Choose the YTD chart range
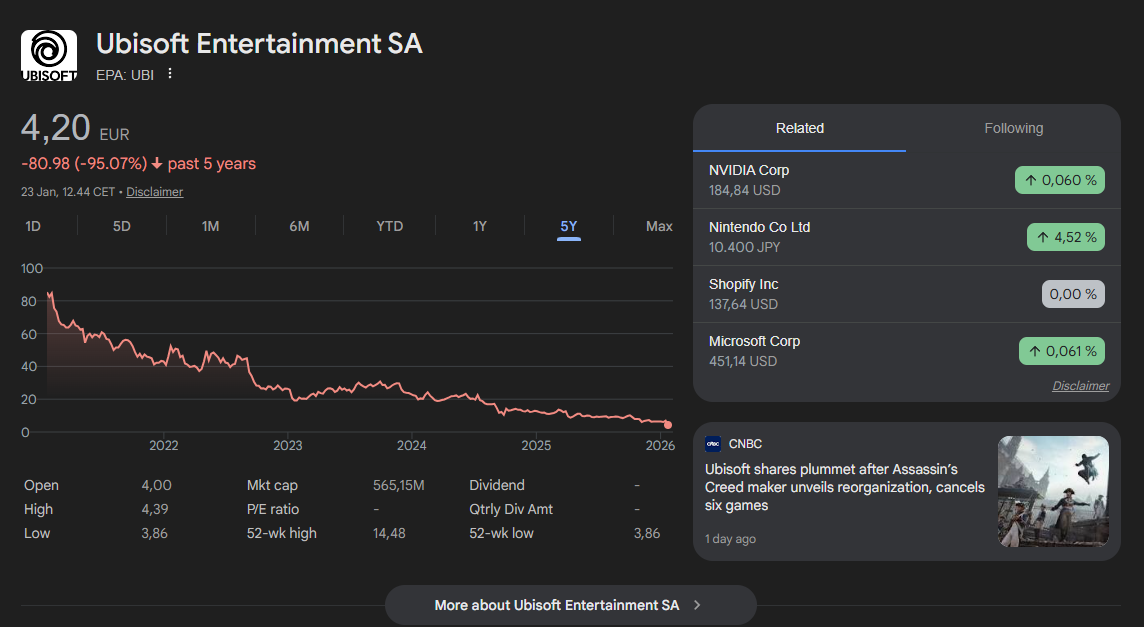 [389, 226]
